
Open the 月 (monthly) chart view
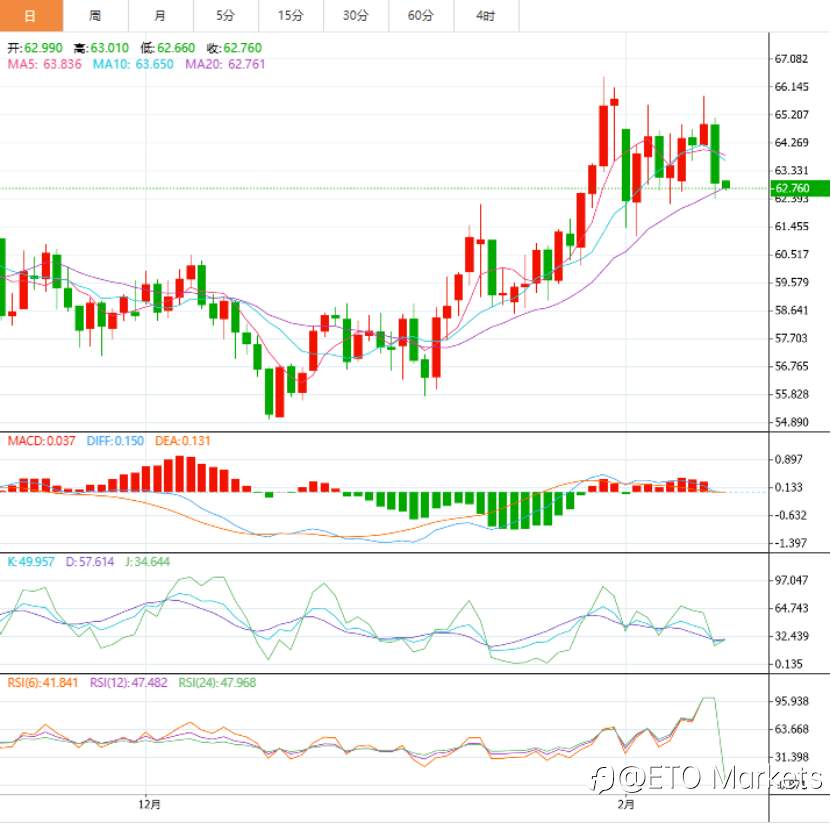point(160,16)
